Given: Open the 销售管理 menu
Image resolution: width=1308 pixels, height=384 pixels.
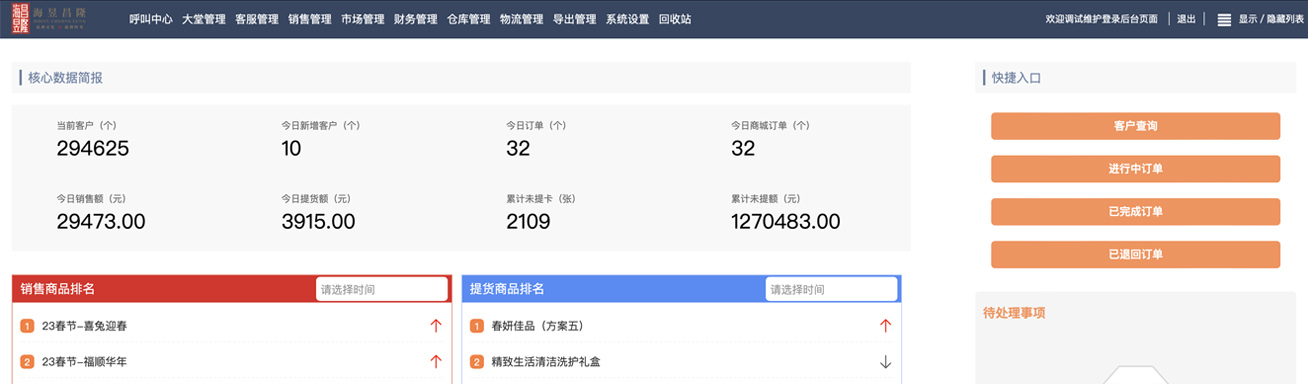Looking at the screenshot, I should click(x=310, y=19).
